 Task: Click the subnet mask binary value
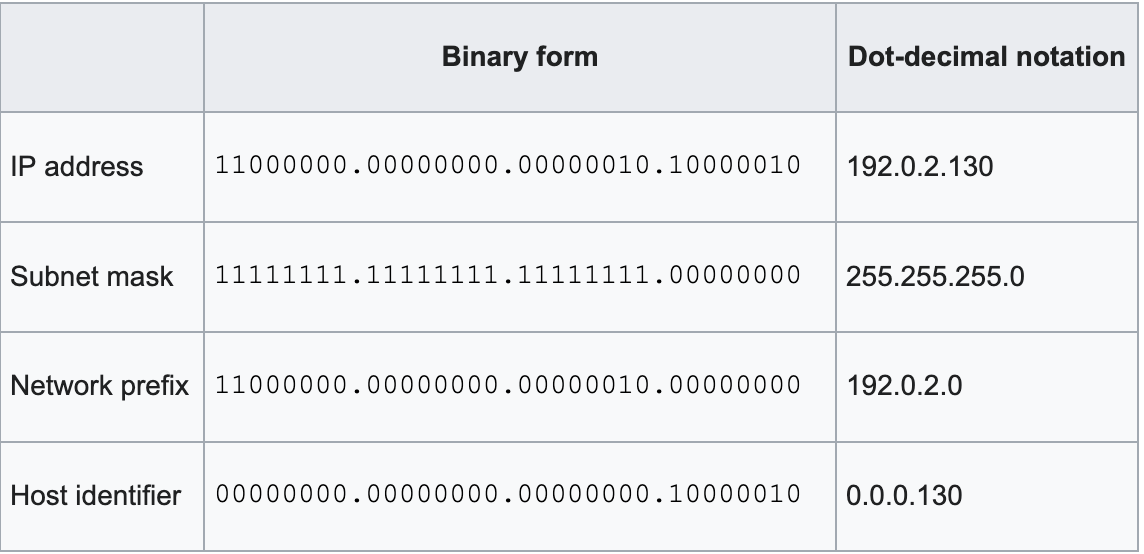(x=509, y=275)
